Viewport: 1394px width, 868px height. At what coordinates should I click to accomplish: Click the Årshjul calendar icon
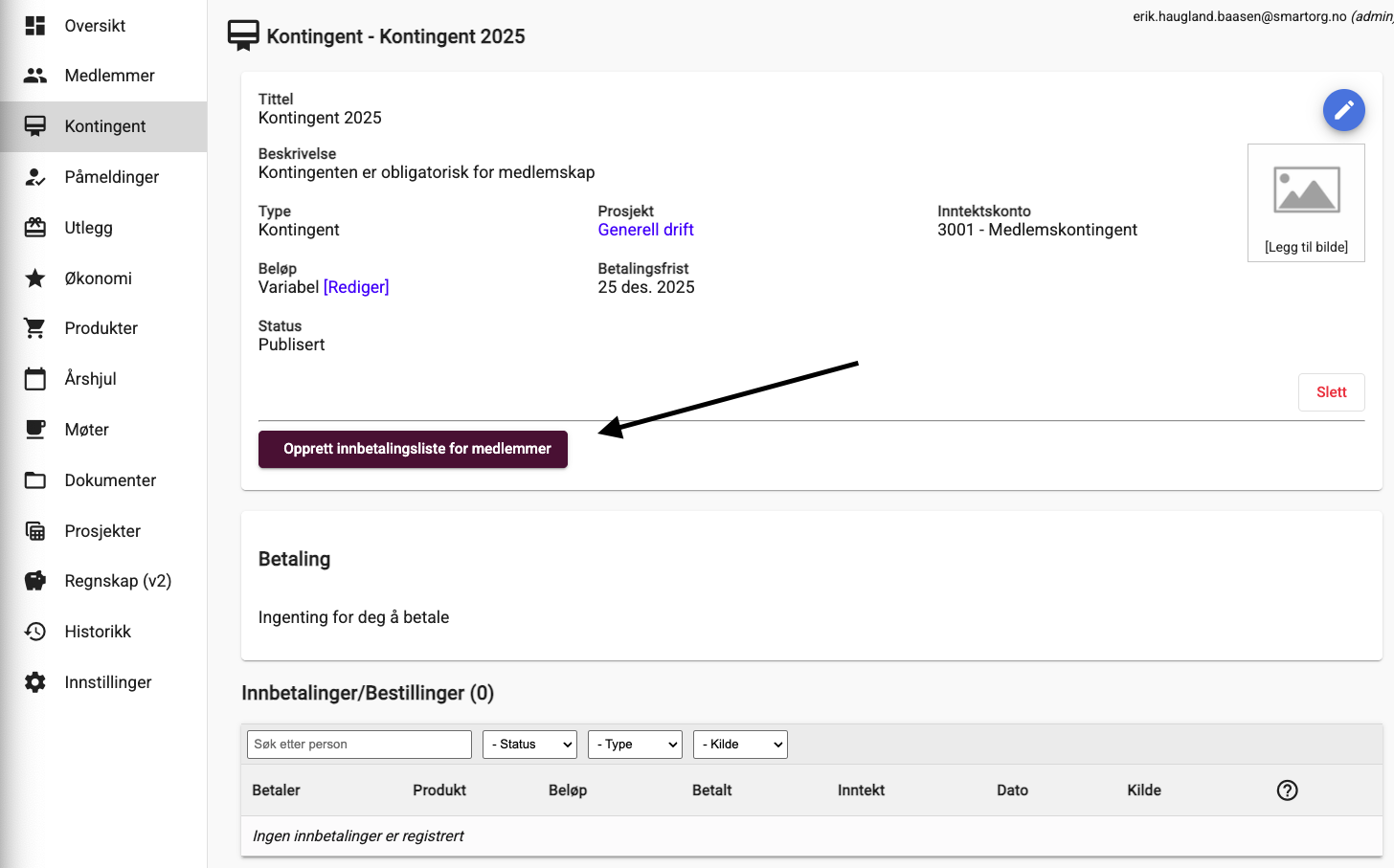coord(35,379)
